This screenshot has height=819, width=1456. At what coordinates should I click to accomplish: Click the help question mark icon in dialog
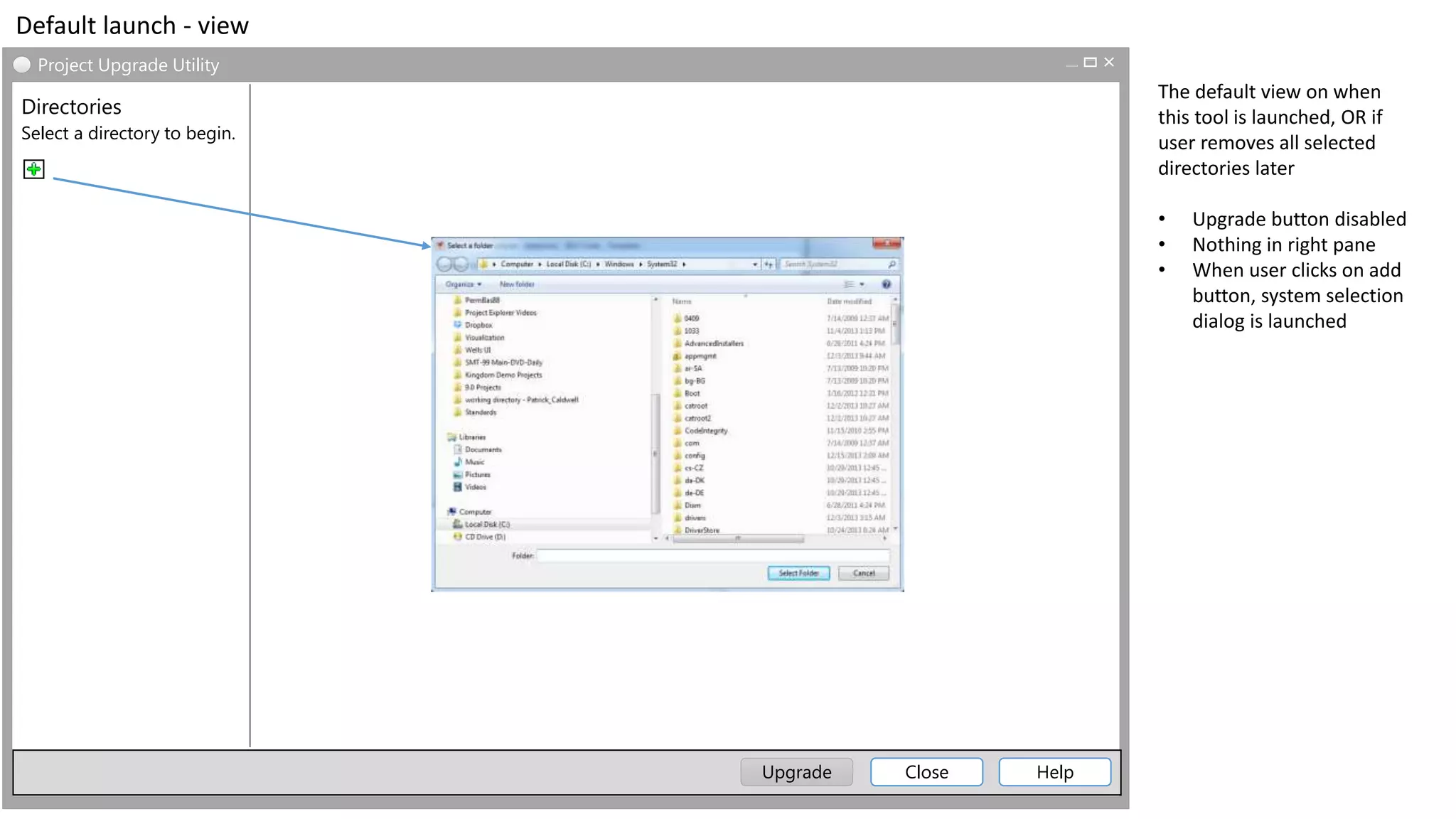click(x=886, y=284)
